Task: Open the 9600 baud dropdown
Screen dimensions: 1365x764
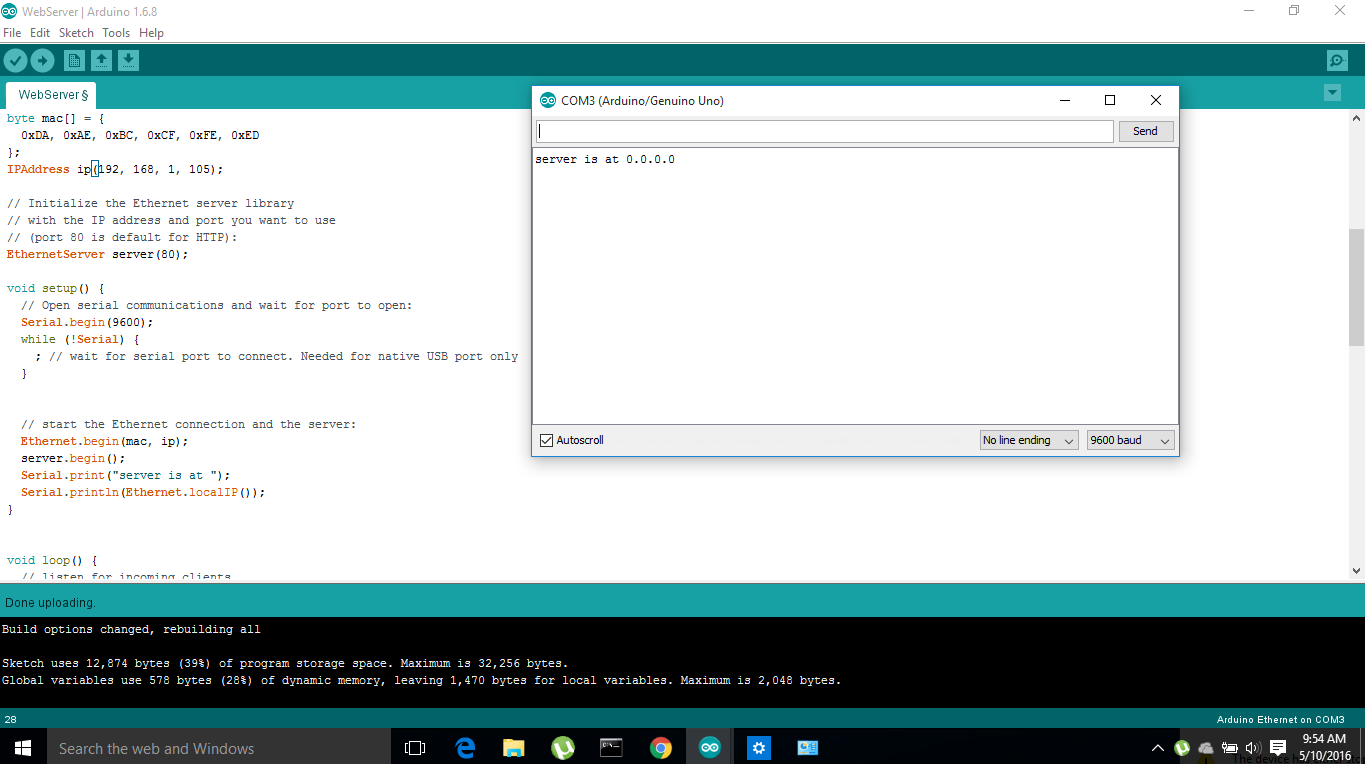Action: click(x=1130, y=440)
